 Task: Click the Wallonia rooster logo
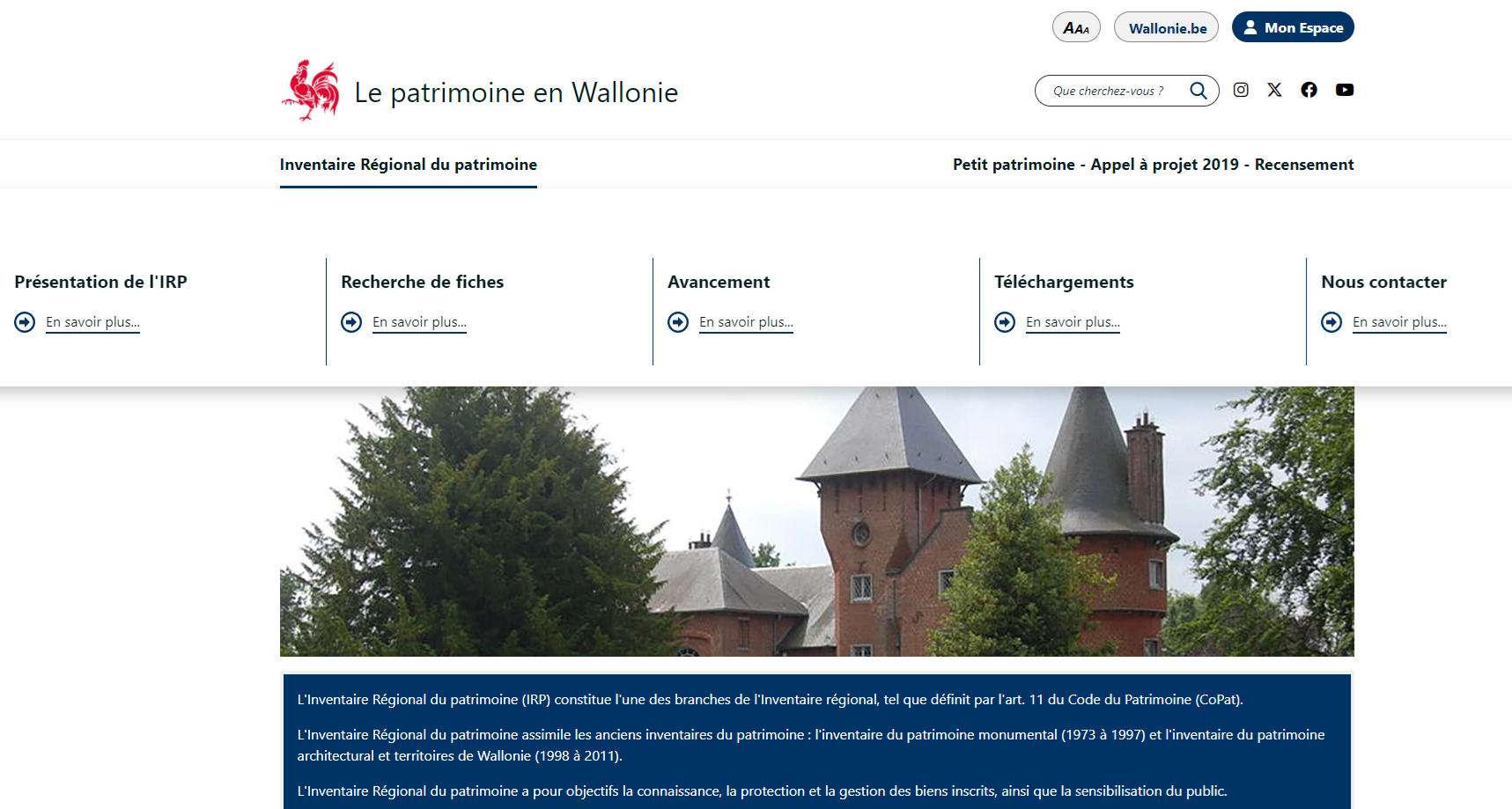point(311,91)
